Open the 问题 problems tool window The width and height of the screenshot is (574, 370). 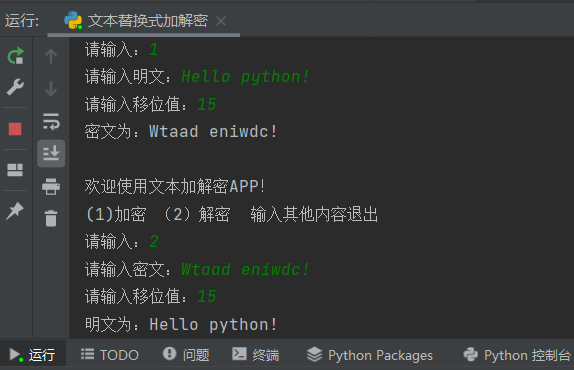[x=186, y=354]
